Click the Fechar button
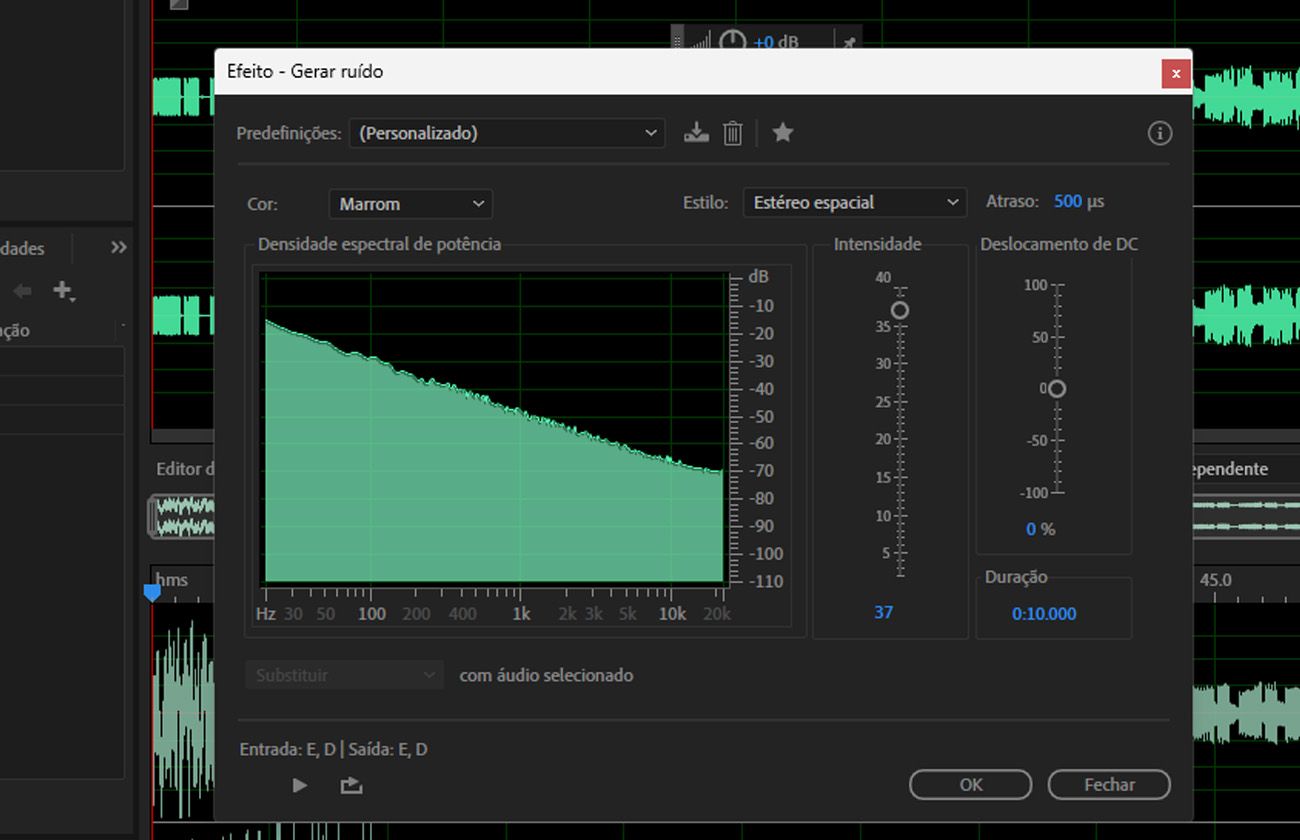The height and width of the screenshot is (840, 1300). [1109, 785]
